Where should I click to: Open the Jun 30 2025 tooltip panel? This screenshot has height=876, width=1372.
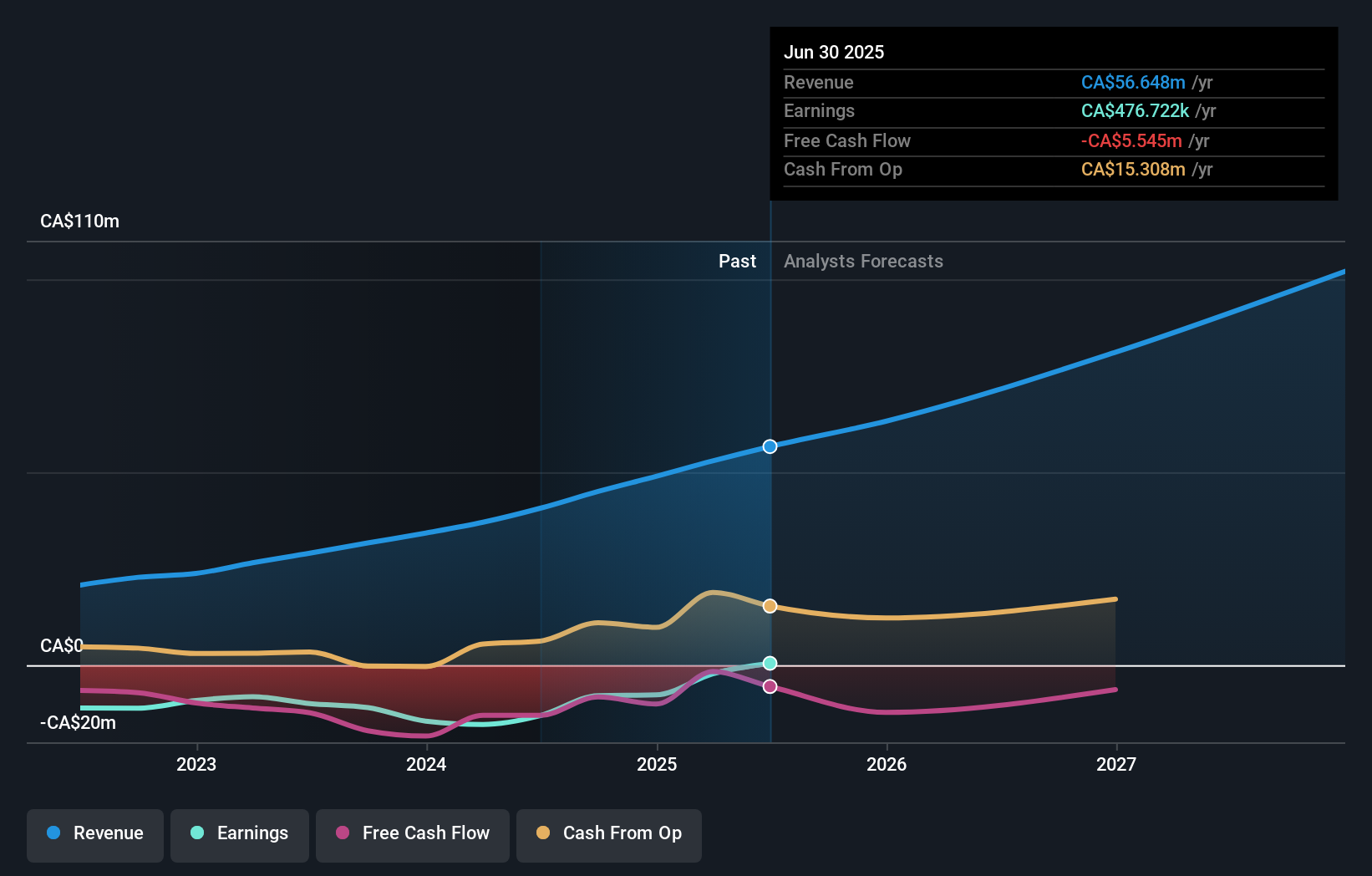[1054, 113]
